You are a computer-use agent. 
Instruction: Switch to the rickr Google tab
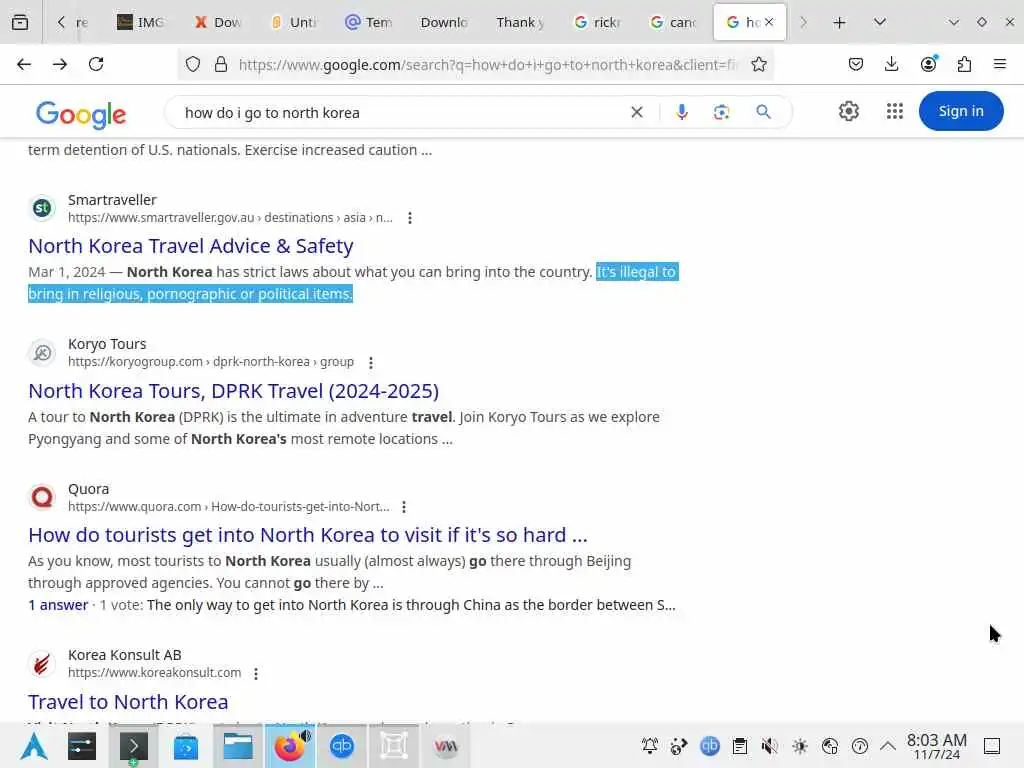click(597, 22)
